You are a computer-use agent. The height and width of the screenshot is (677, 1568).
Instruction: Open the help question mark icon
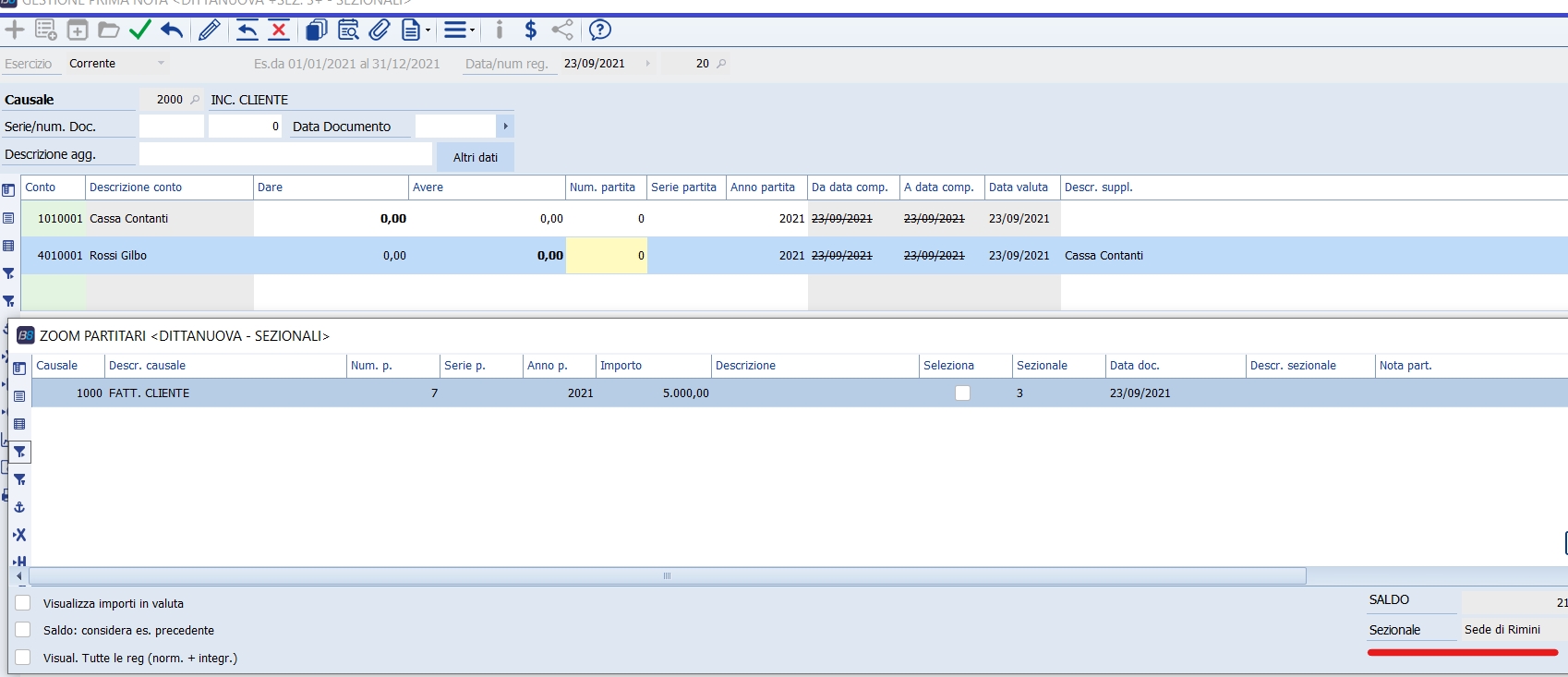click(600, 30)
